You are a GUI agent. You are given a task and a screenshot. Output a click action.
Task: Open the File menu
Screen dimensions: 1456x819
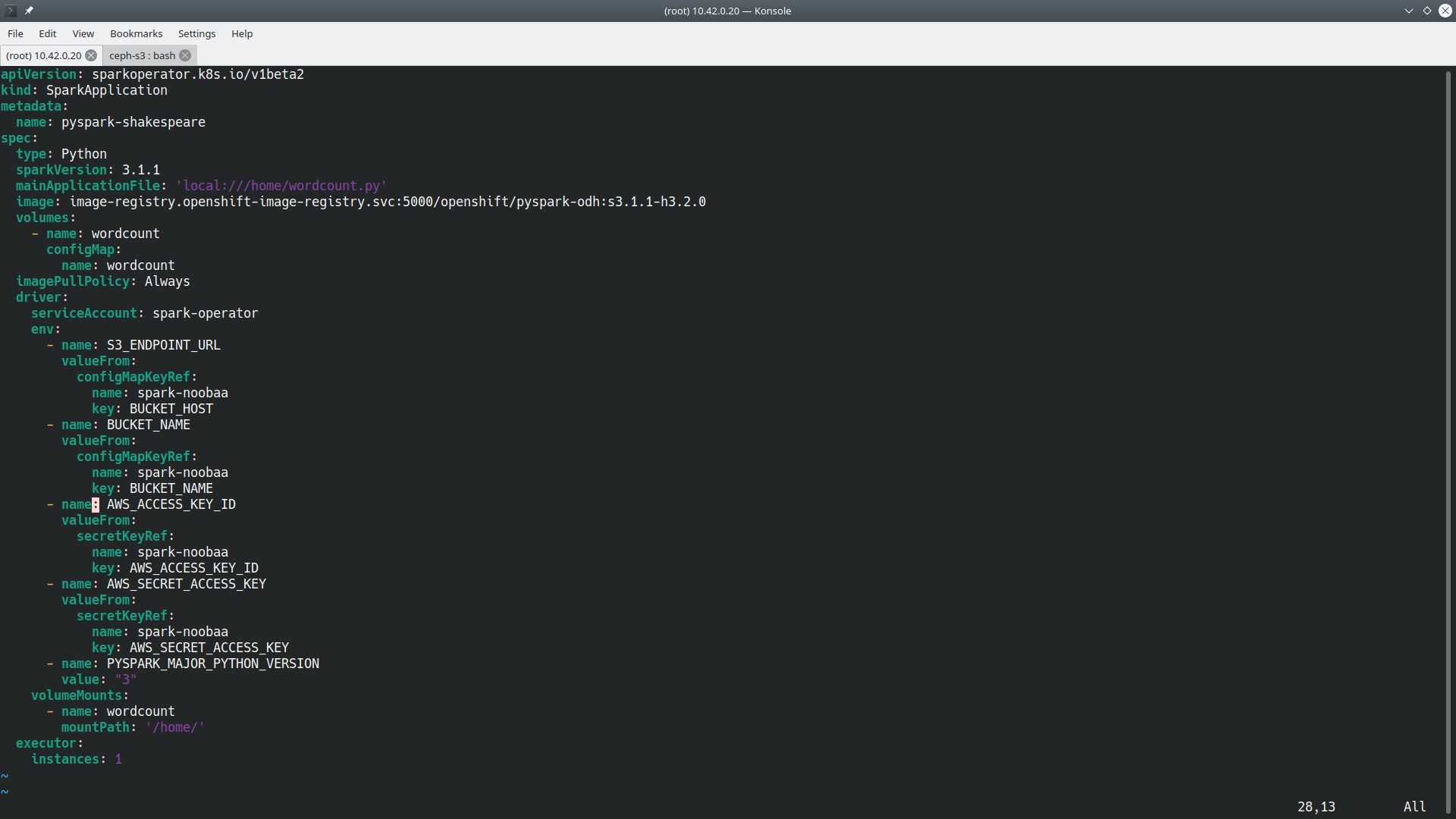click(x=15, y=33)
